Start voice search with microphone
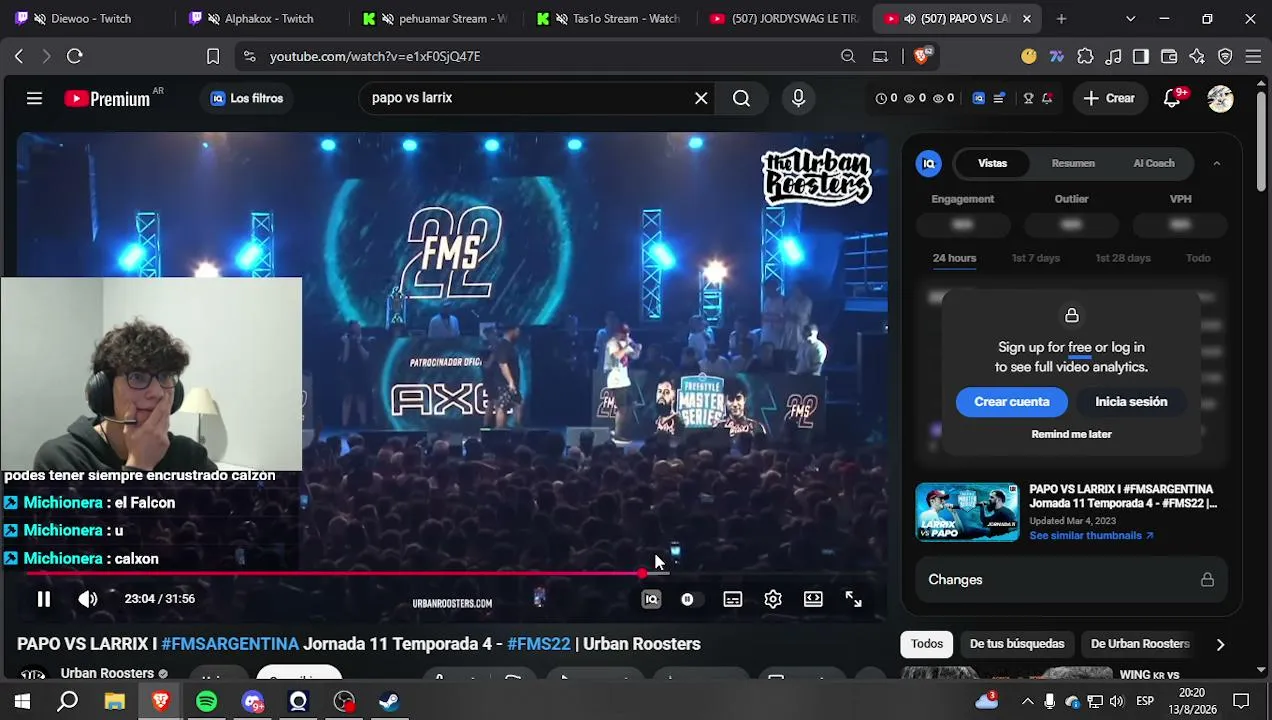The height and width of the screenshot is (720, 1272). (798, 98)
